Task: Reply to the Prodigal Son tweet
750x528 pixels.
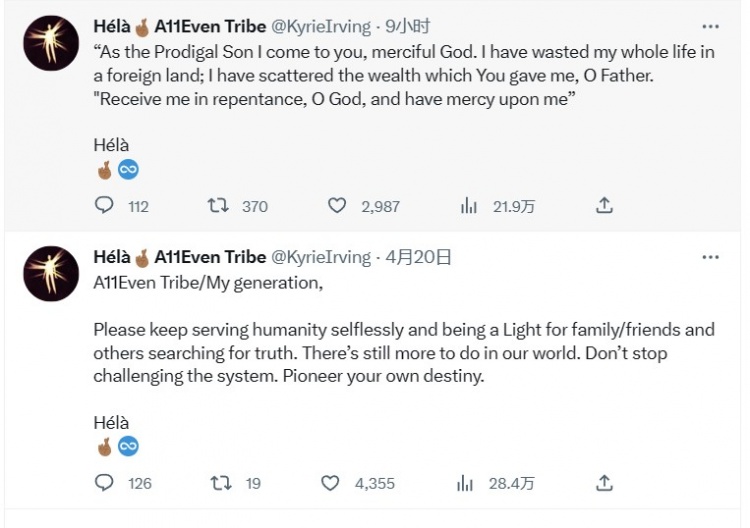Action: [x=104, y=206]
